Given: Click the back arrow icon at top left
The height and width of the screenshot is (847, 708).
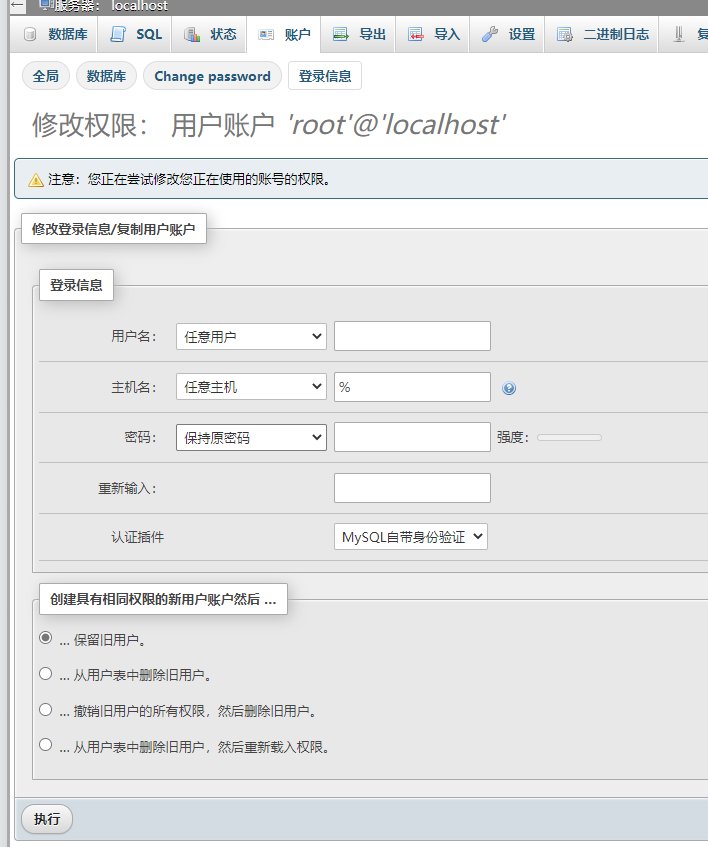Looking at the screenshot, I should (17, 5).
